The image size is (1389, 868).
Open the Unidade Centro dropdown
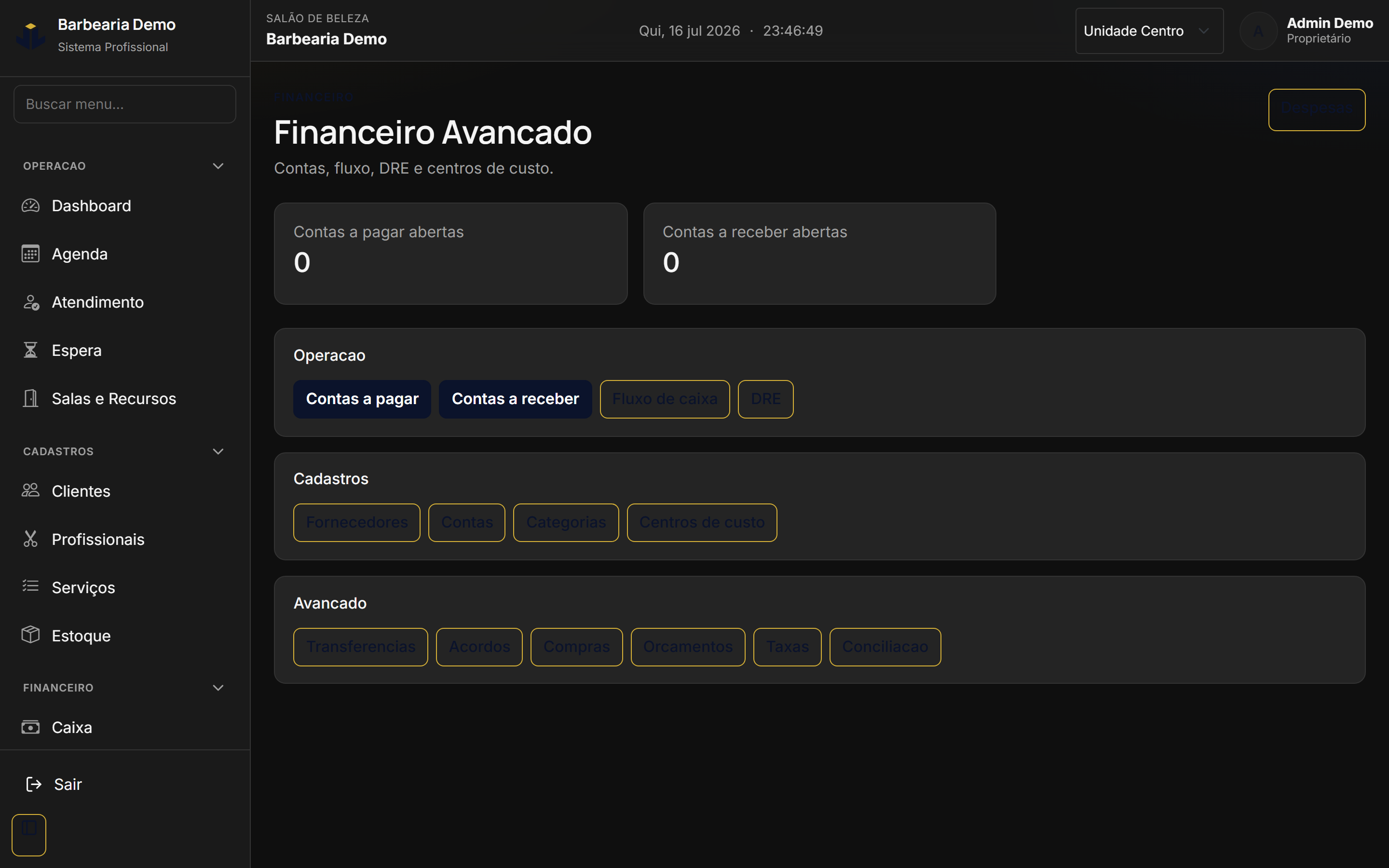(x=1149, y=31)
